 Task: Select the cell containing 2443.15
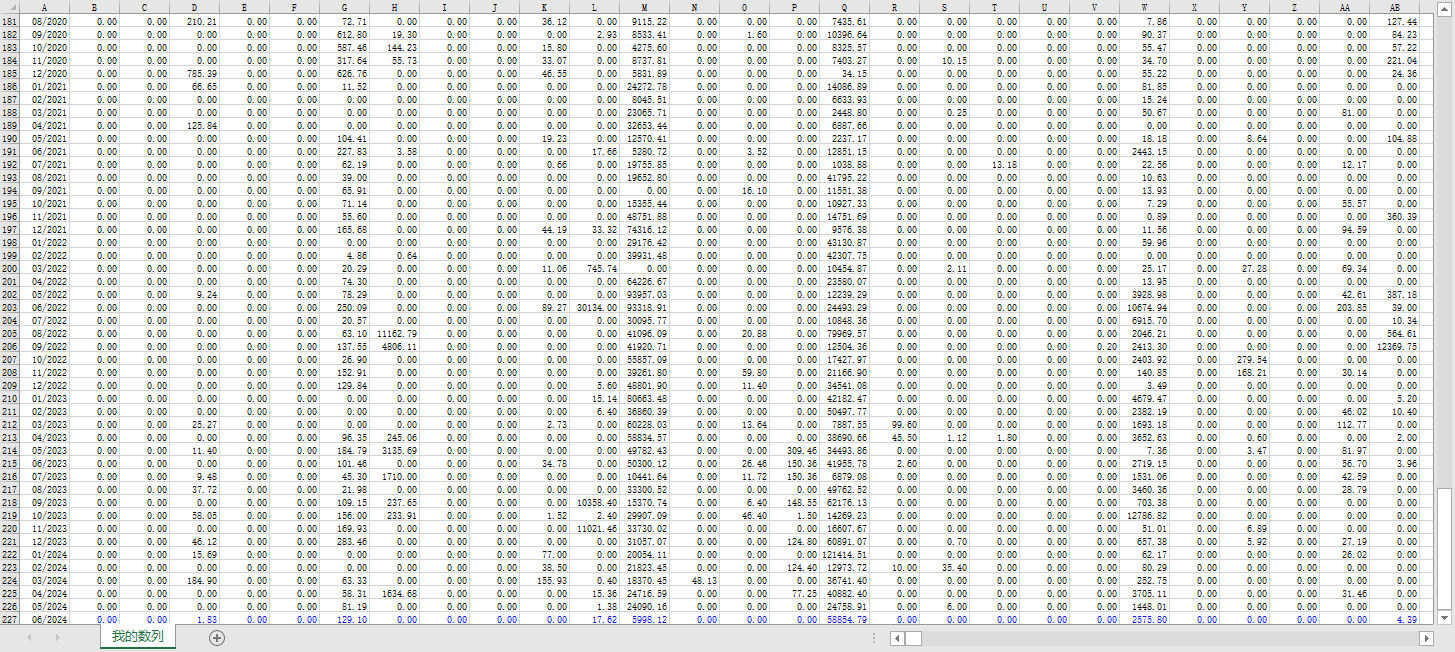[x=1145, y=151]
